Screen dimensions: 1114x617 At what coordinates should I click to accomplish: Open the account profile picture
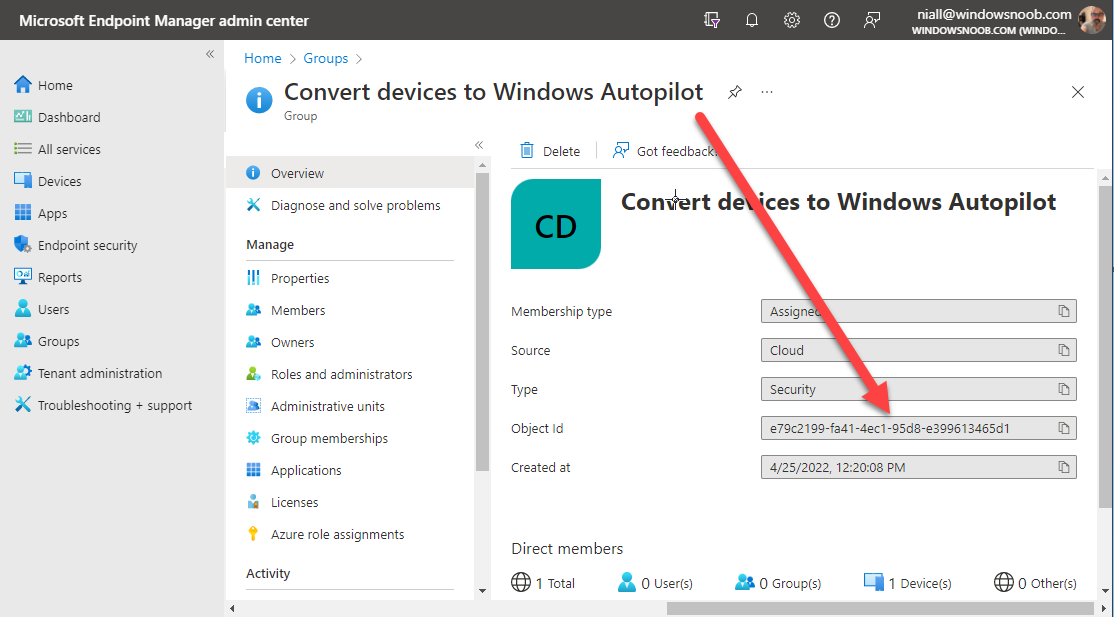click(x=1091, y=20)
